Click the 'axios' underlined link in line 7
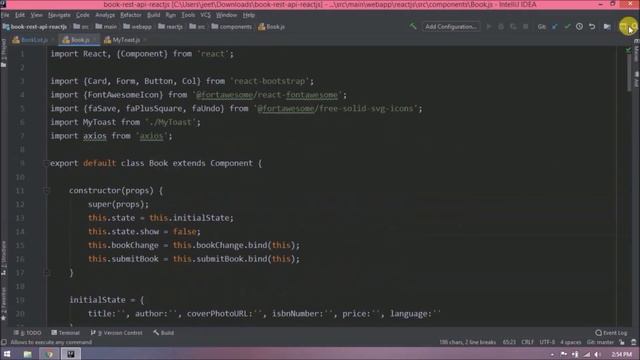640x360 pixels. (x=151, y=136)
